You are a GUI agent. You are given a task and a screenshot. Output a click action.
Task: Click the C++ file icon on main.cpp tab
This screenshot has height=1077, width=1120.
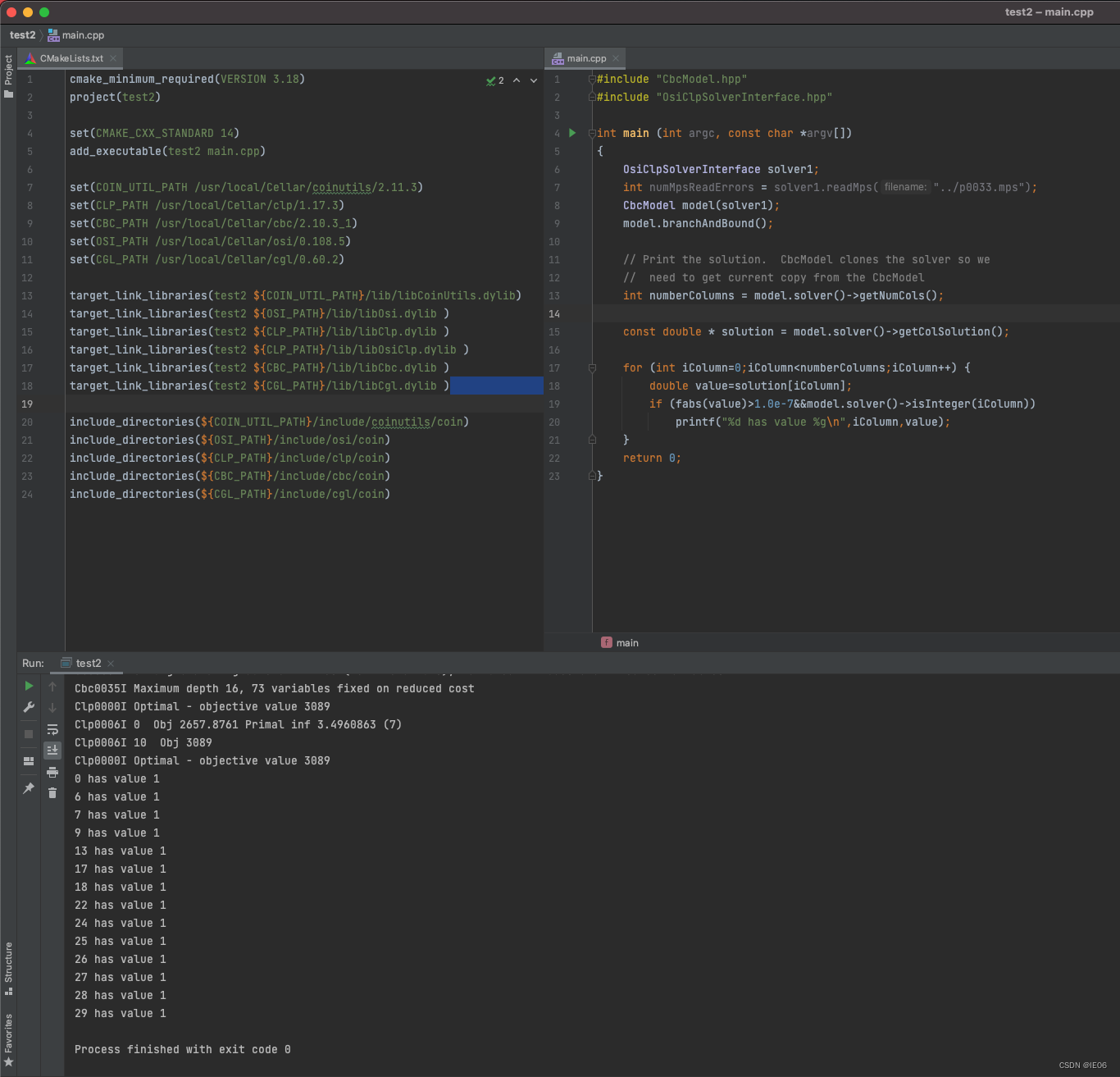558,58
